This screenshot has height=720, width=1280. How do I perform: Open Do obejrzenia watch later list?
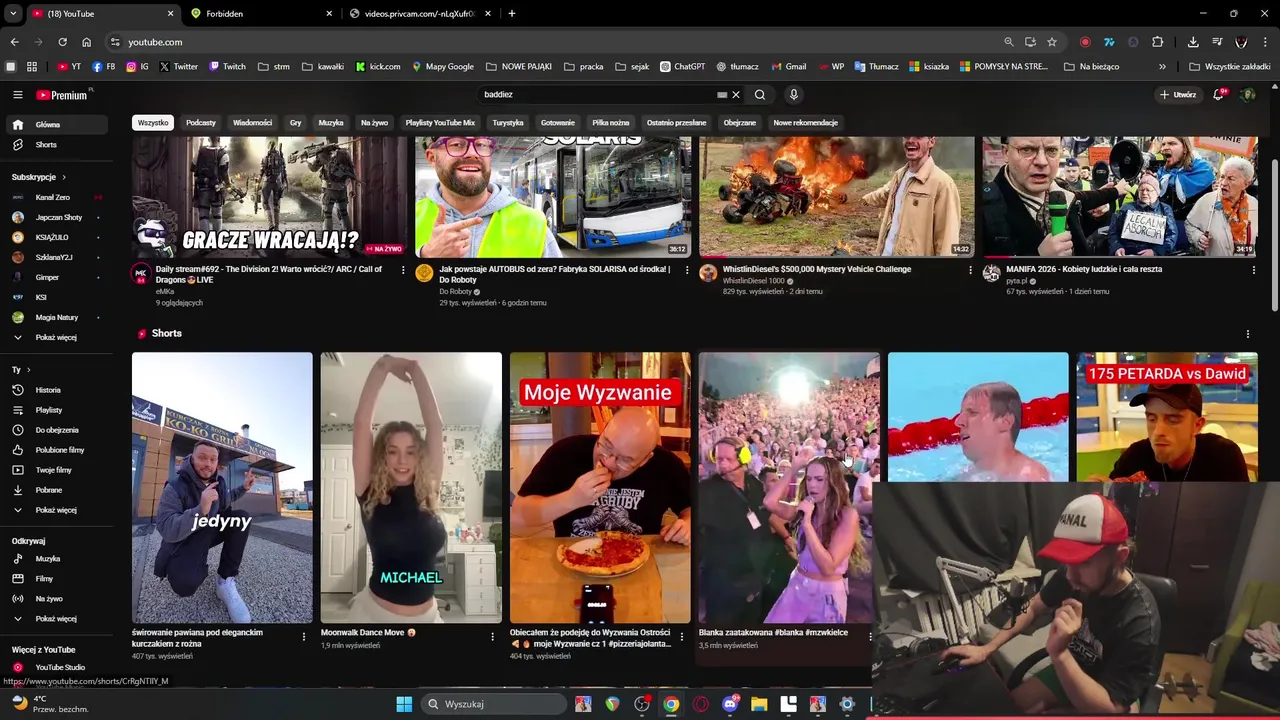(56, 430)
